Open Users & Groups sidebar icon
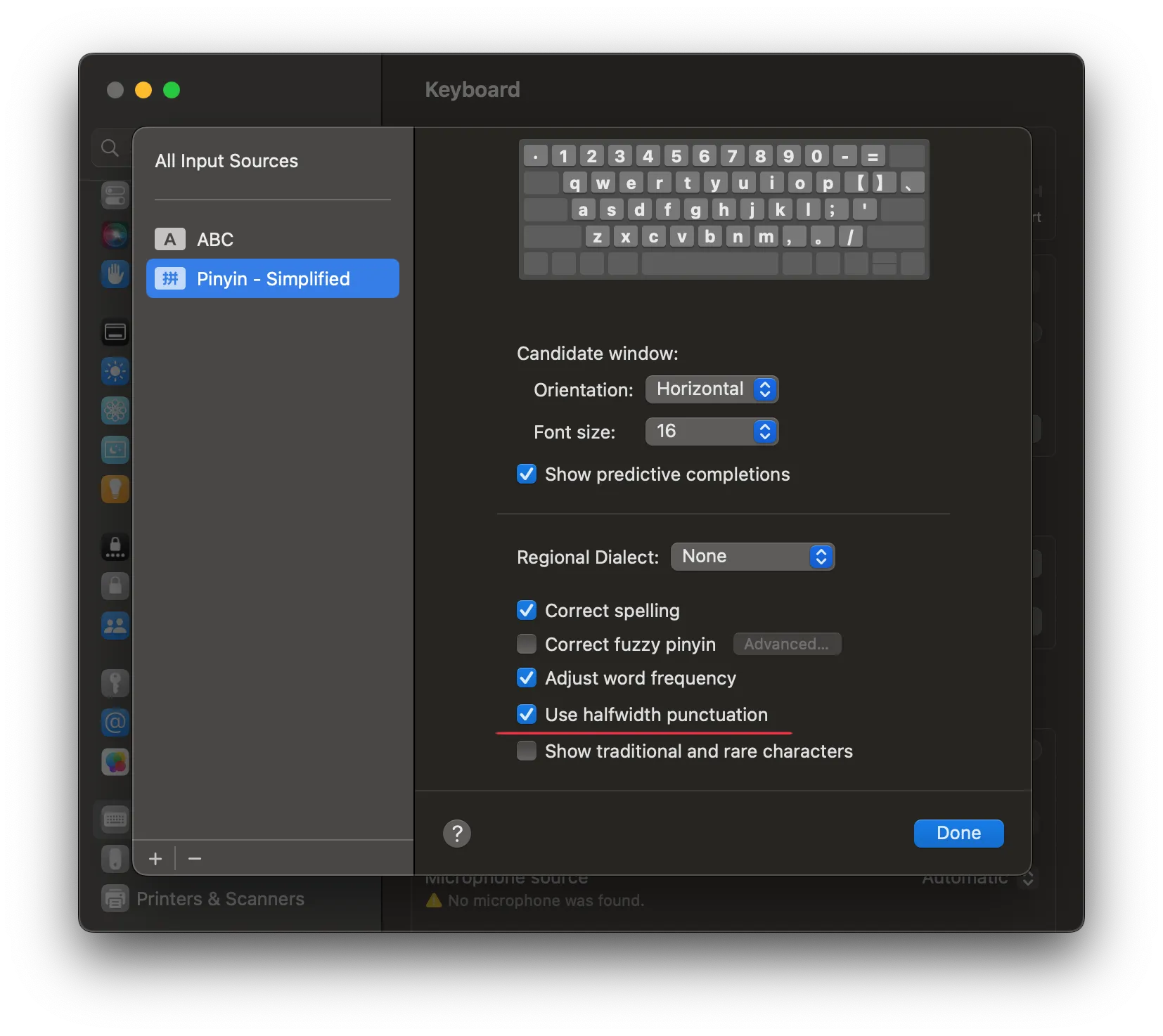 click(115, 626)
